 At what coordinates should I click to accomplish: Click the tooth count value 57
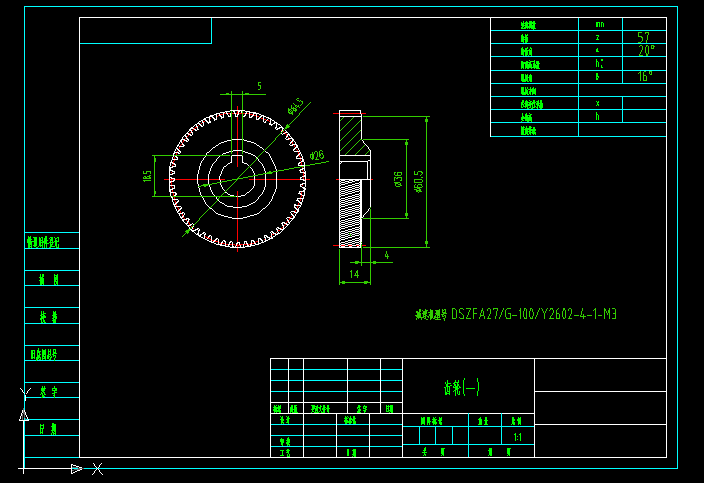point(643,37)
